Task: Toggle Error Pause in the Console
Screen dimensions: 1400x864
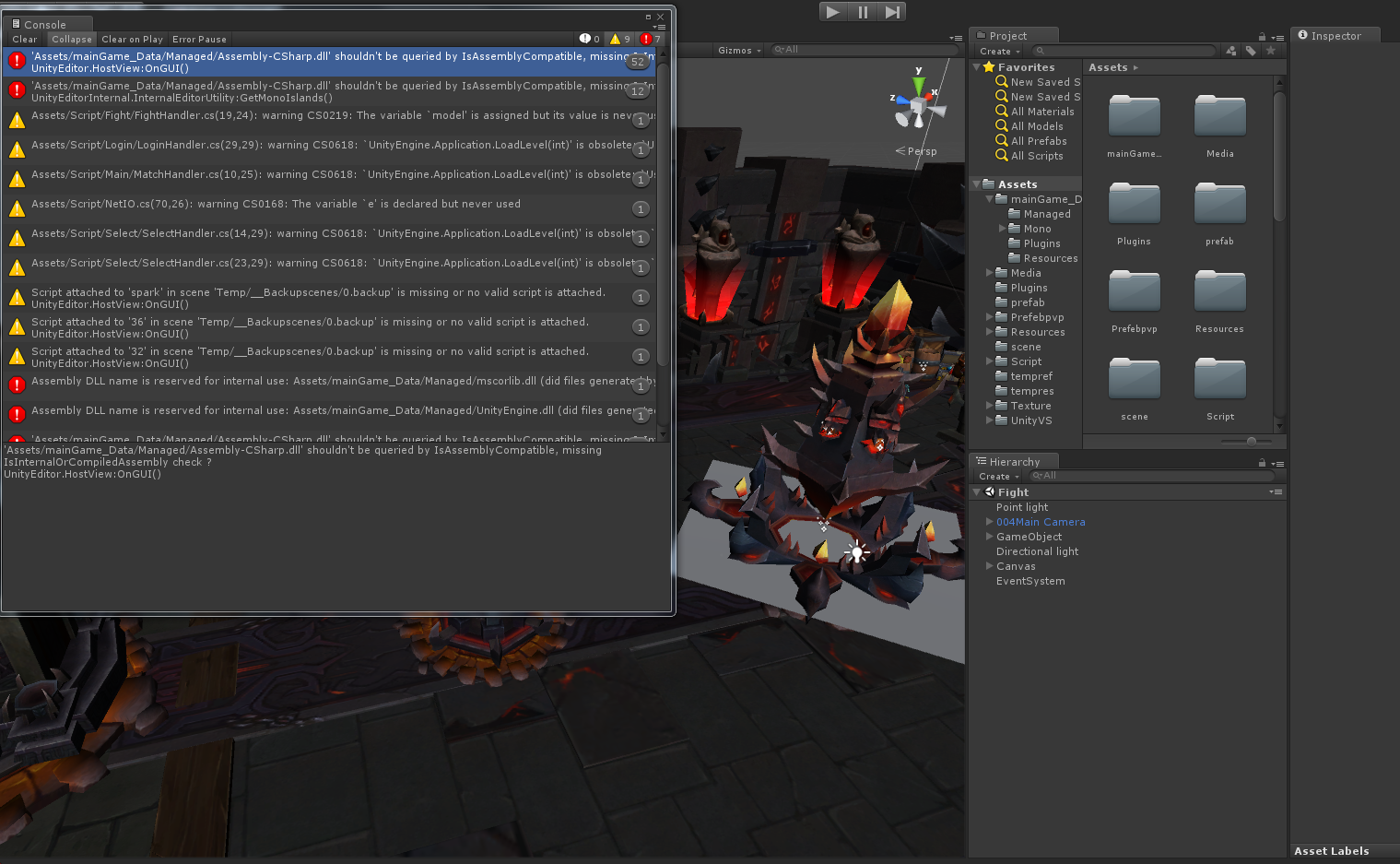Action: pyautogui.click(x=199, y=39)
